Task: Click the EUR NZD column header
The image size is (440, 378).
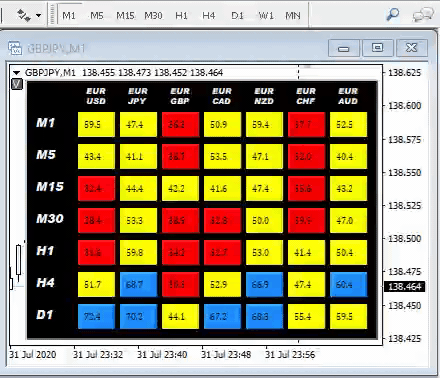Action: tap(264, 96)
